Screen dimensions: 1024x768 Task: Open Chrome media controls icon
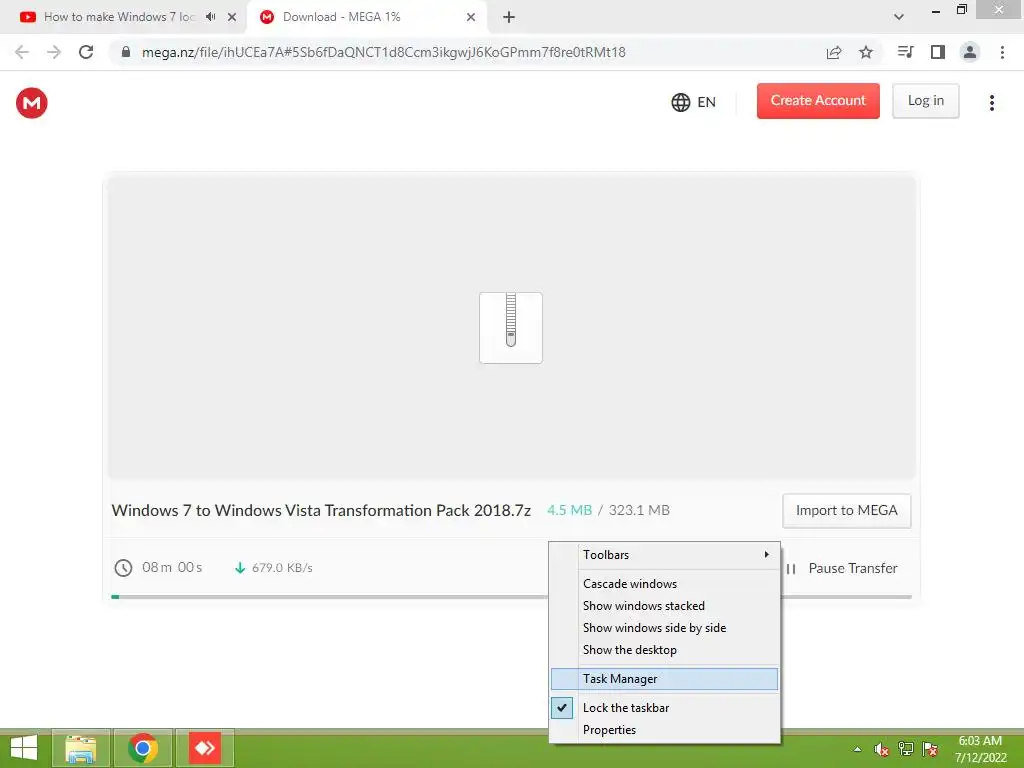pyautogui.click(x=905, y=52)
